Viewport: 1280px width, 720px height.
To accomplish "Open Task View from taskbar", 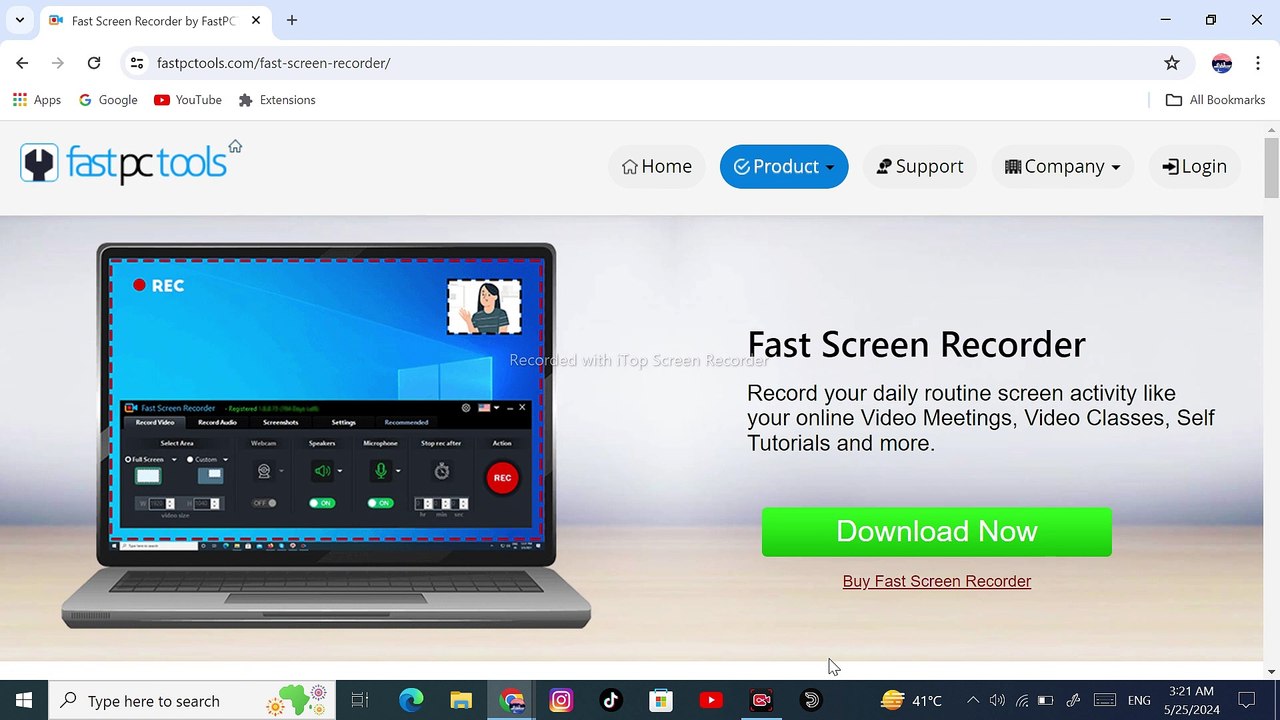I will (360, 700).
